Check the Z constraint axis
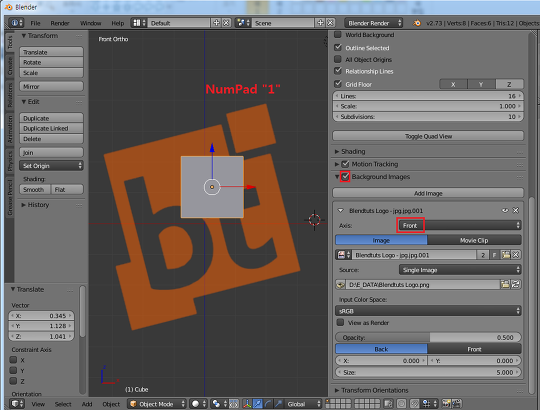Image resolution: width=540 pixels, height=410 pixels. click(13, 381)
